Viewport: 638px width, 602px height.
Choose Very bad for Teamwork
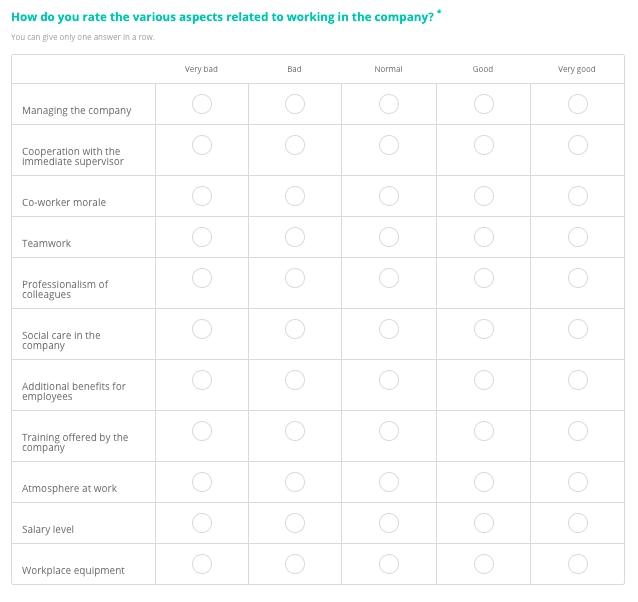tap(202, 237)
